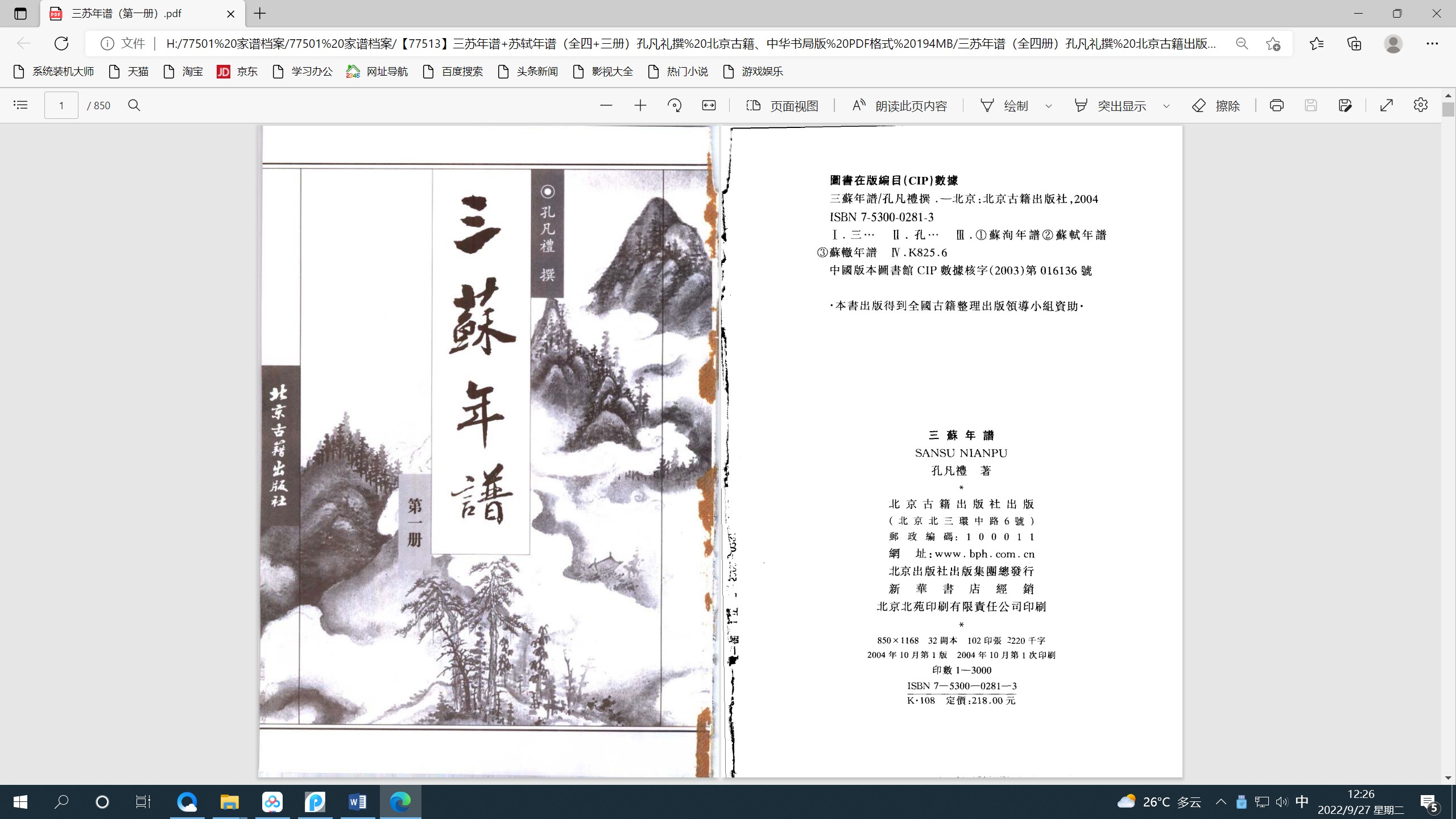Open browser Settings and more menu

click(1432, 43)
